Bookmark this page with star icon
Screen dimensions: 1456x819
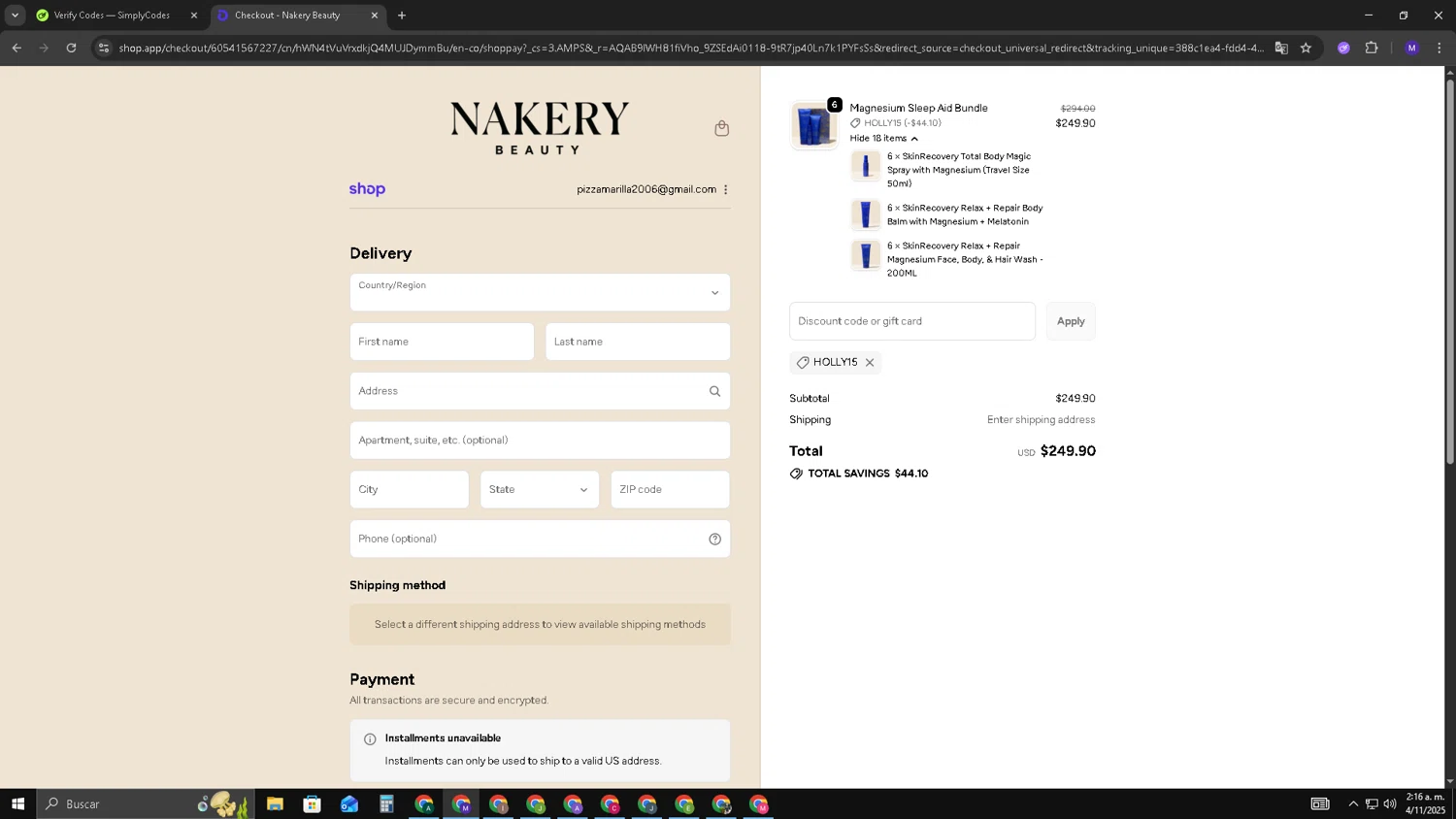coord(1306,48)
